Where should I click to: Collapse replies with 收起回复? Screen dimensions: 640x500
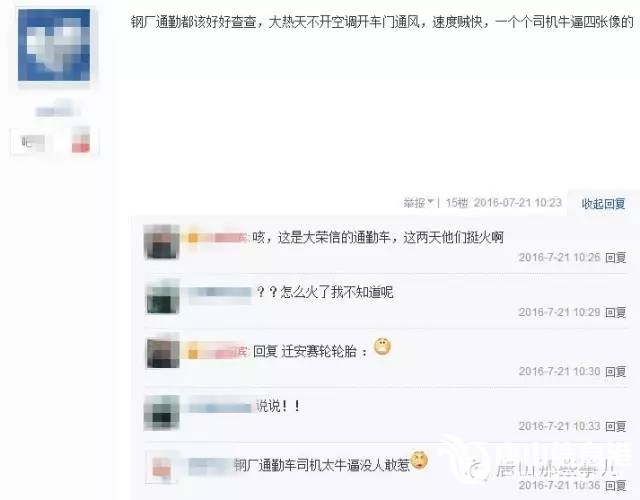tap(603, 204)
